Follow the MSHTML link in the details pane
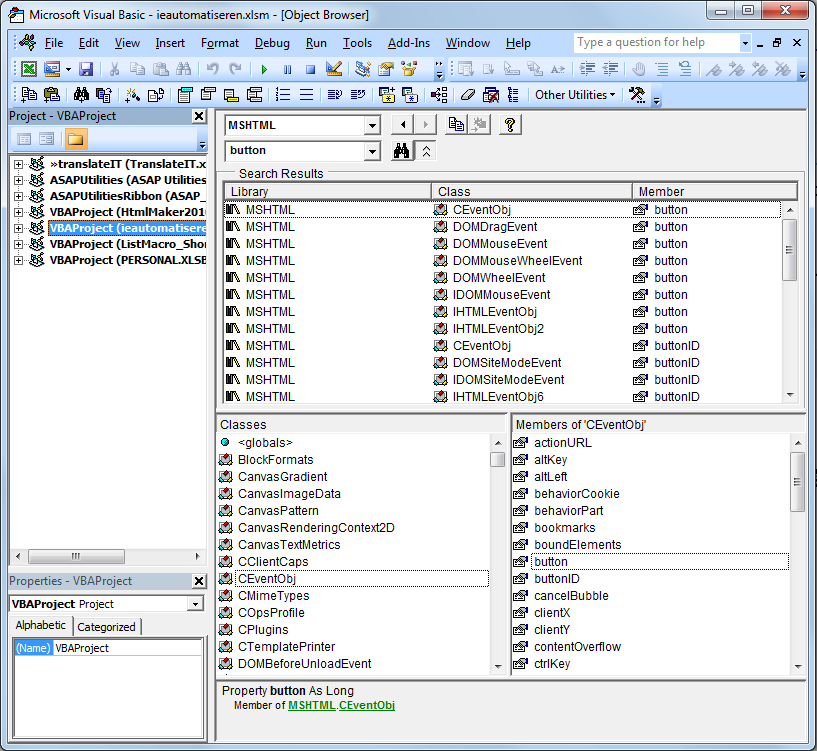The image size is (817, 751). pyautogui.click(x=312, y=706)
